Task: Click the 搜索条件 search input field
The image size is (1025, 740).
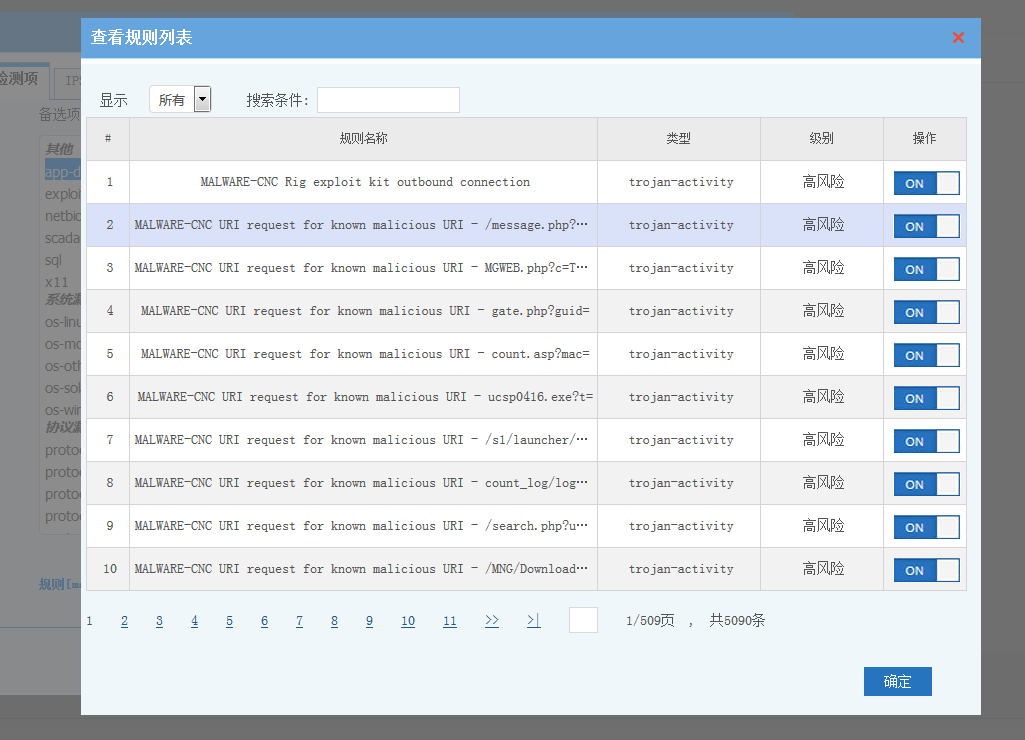Action: click(x=388, y=100)
